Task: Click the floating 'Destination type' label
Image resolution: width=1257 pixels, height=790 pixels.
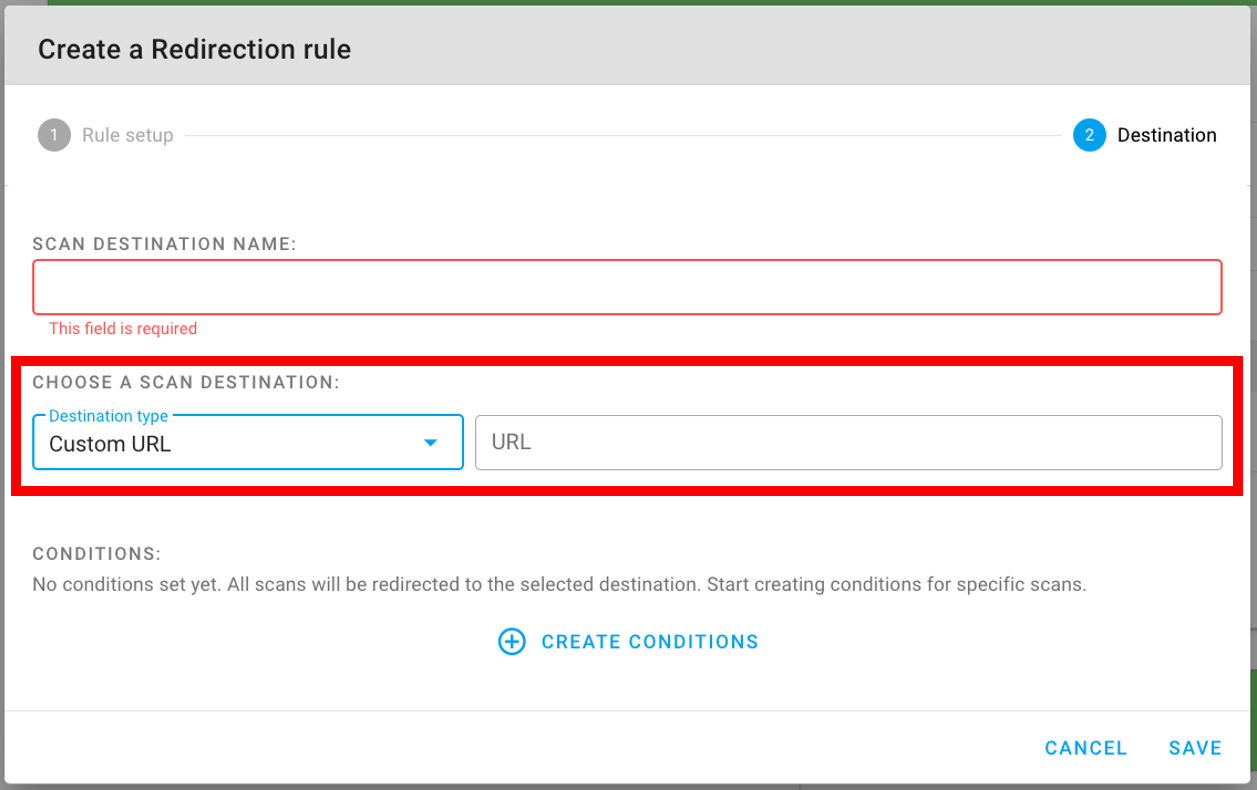Action: click(108, 416)
